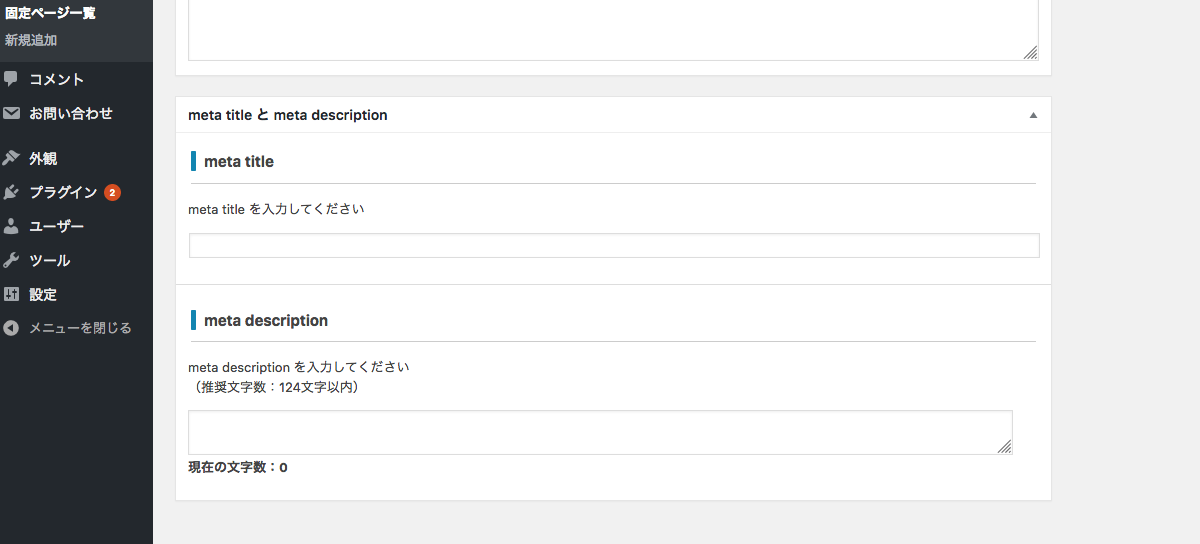Click the top textarea resize handle

(x=1031, y=53)
